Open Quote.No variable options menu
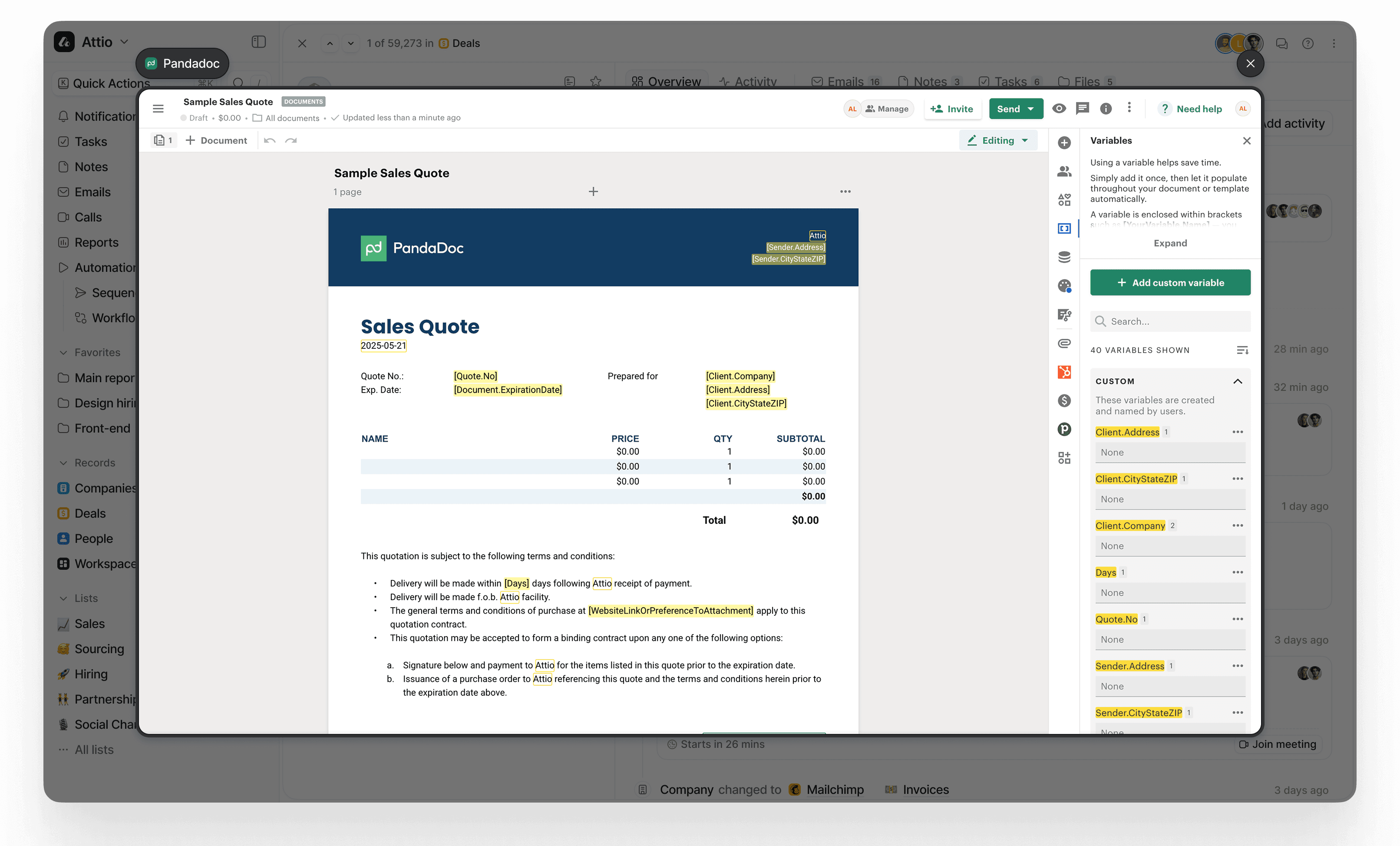1400x846 pixels. coord(1238,619)
